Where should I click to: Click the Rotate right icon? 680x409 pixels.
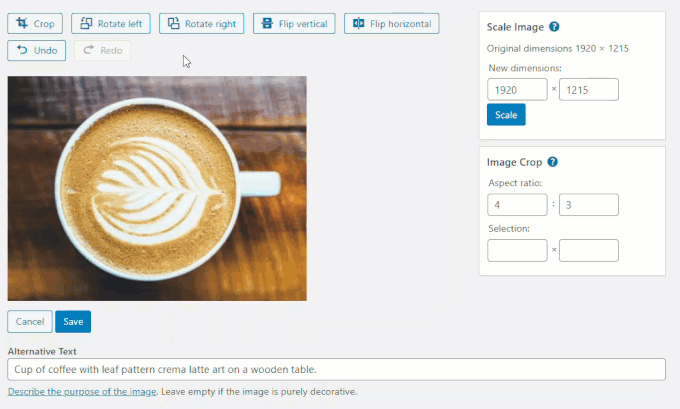173,23
